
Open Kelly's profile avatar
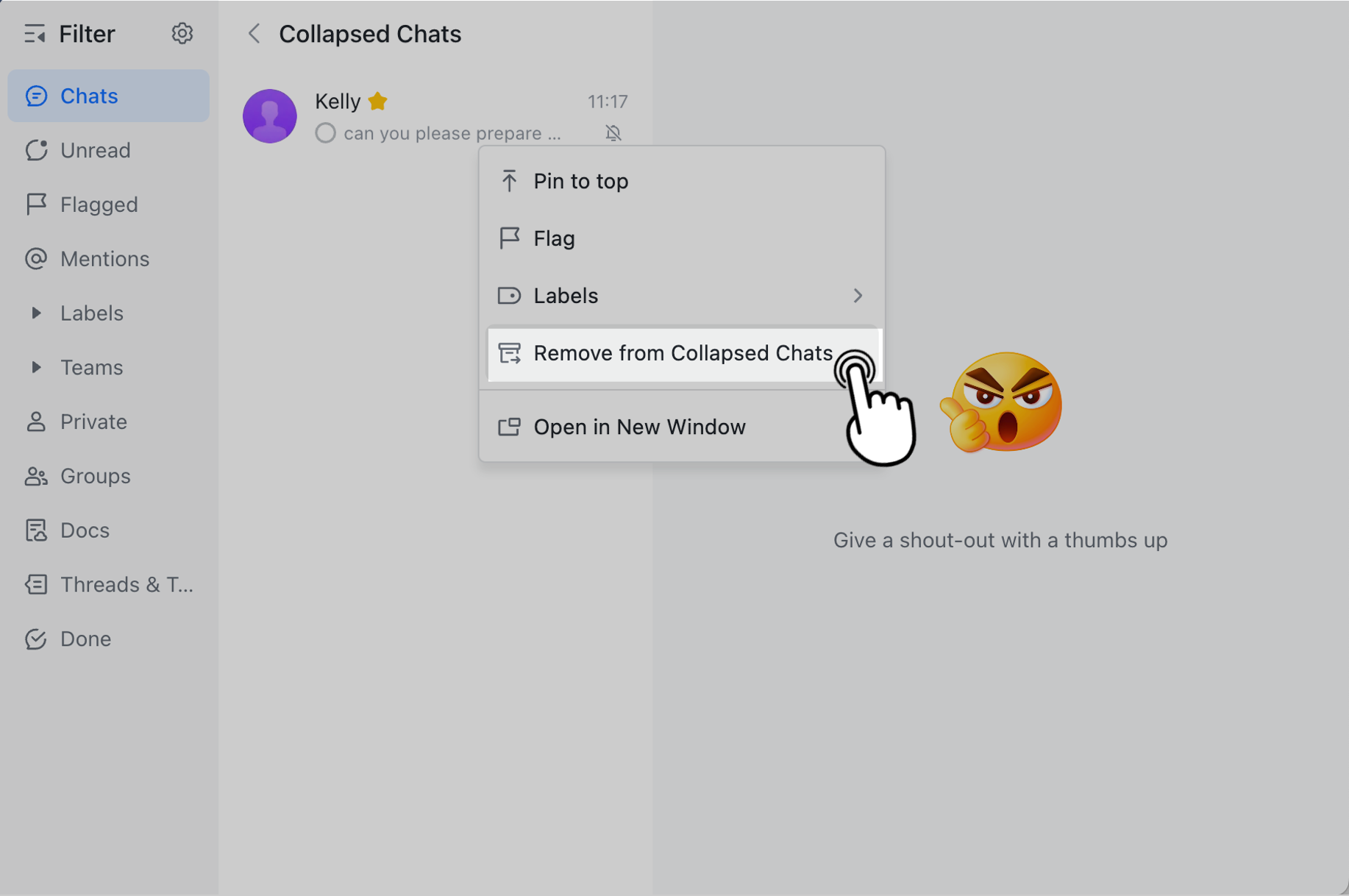[x=269, y=116]
